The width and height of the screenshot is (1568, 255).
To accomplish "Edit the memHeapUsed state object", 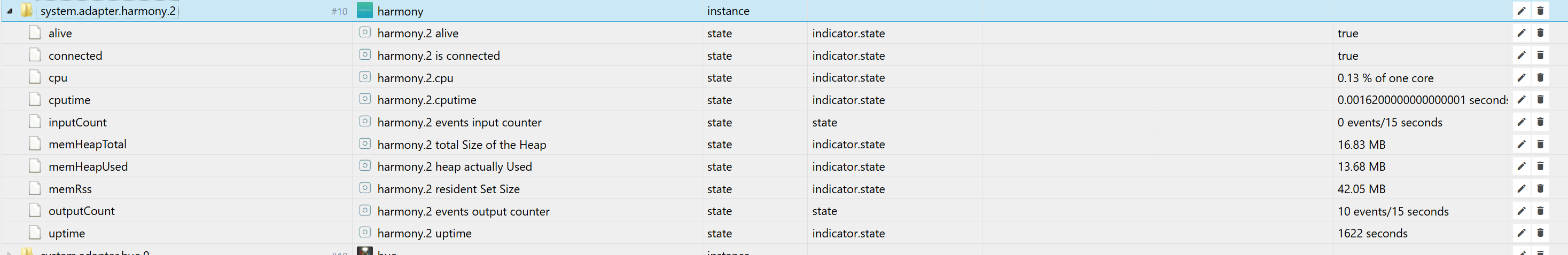I will click(x=1521, y=166).
